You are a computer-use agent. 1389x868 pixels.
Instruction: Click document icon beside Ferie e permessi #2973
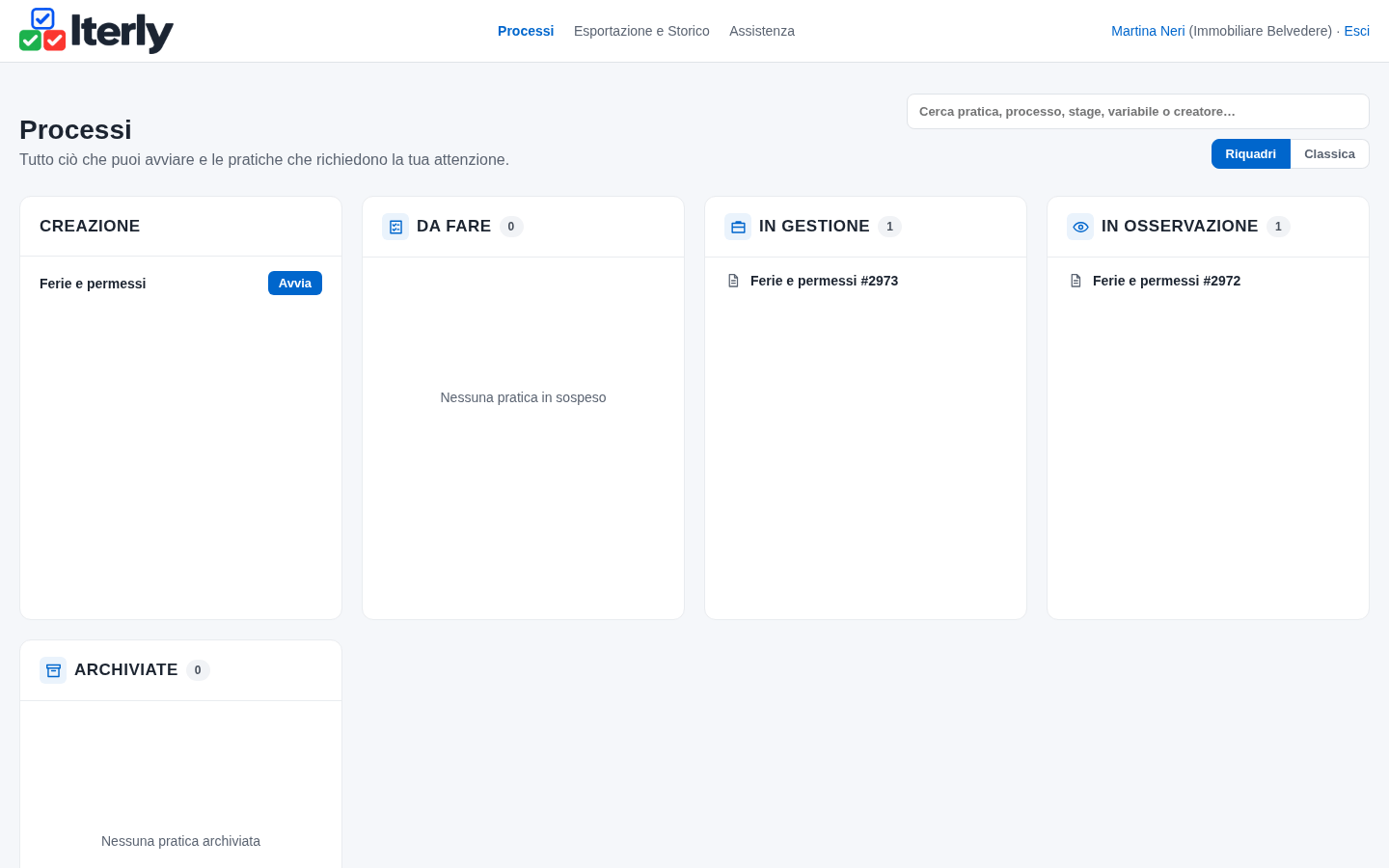[x=733, y=281]
